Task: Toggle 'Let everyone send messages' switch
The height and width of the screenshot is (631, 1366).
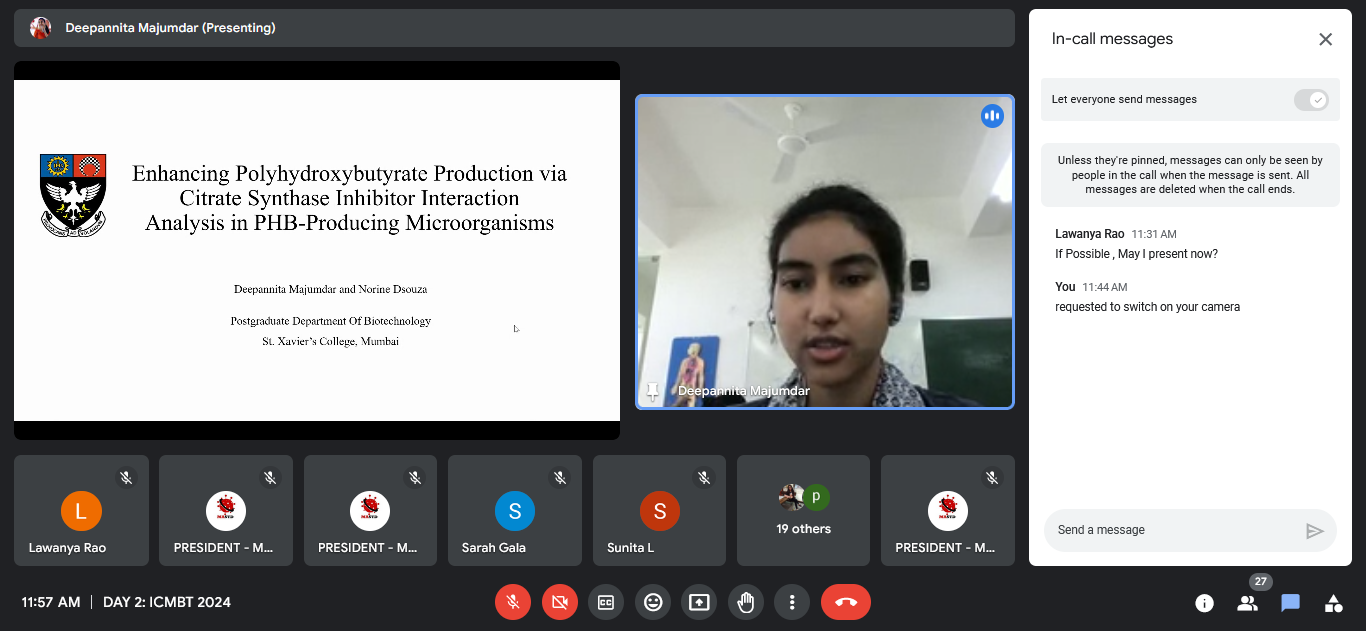Action: point(1310,100)
